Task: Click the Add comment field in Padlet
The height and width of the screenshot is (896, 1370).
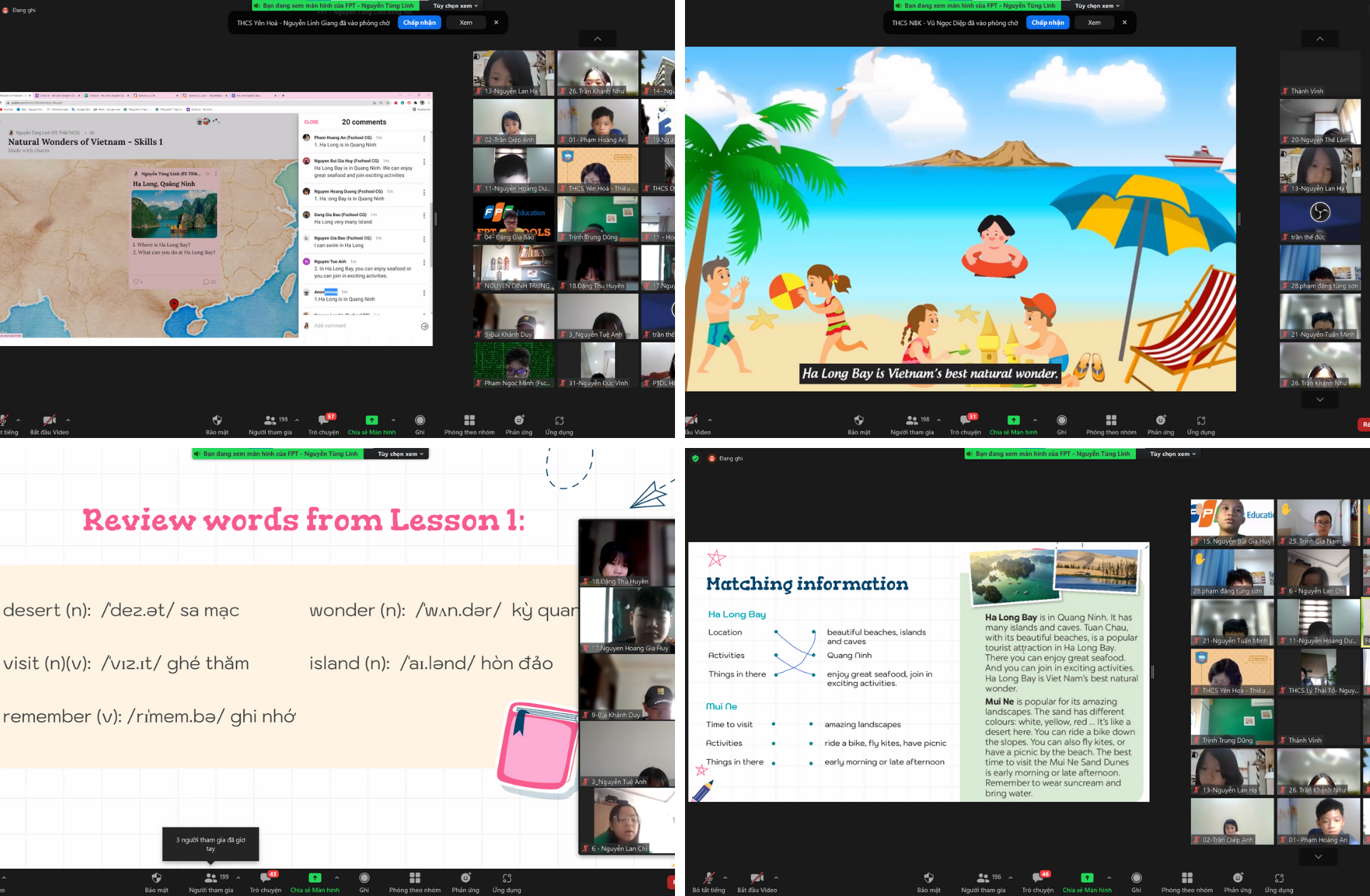Action: tap(364, 326)
